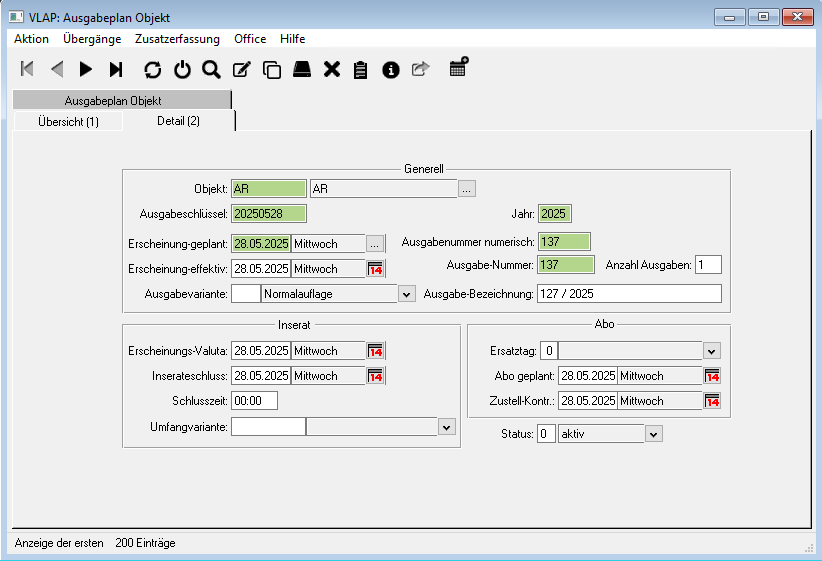Click the Ausgabe-Bezeichnung input field
Image resolution: width=822 pixels, height=561 pixels.
pos(627,294)
